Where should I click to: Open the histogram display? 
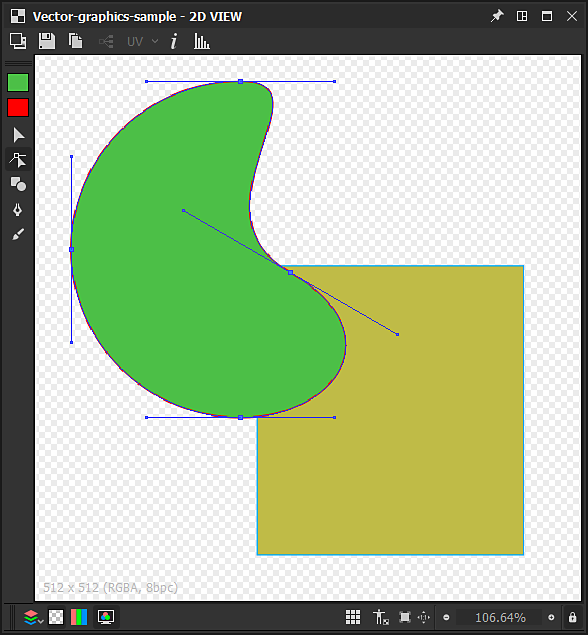point(201,41)
